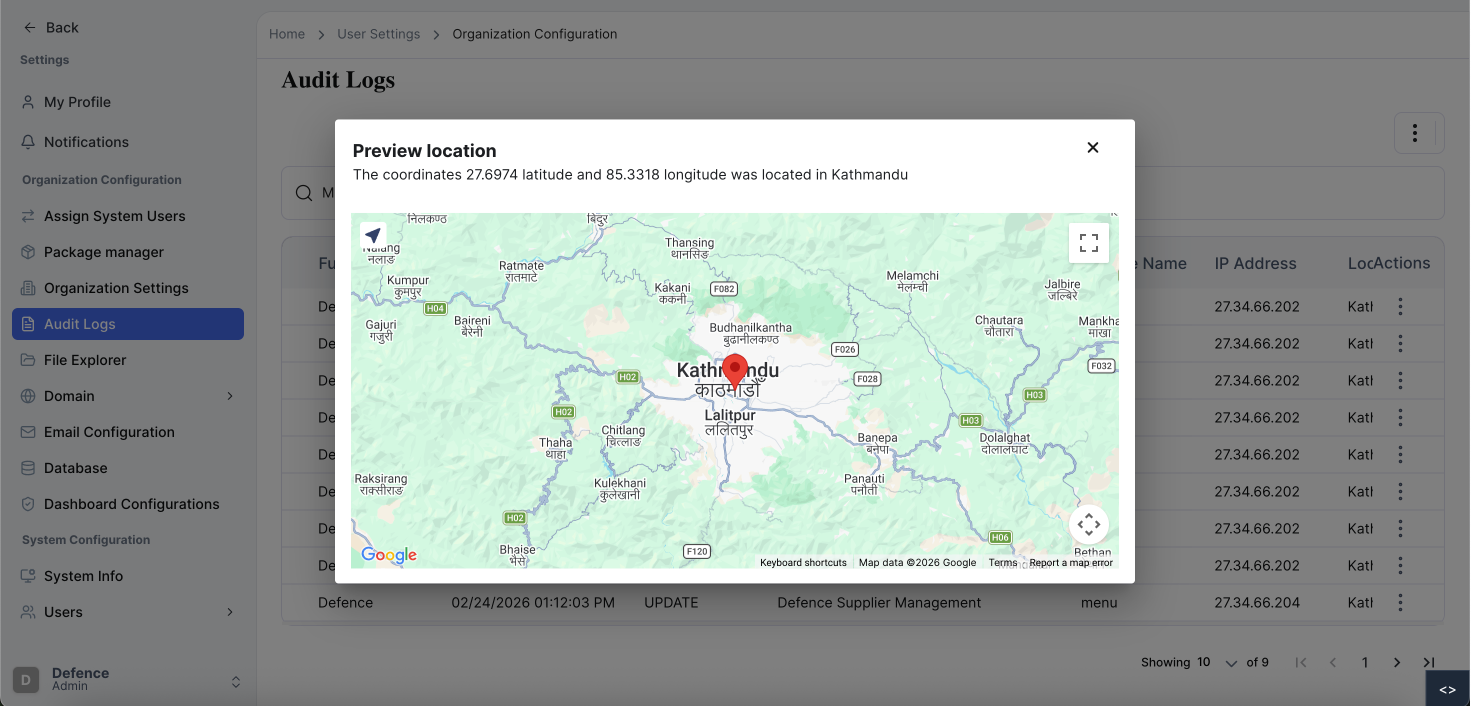Expand the Domain submenu

pos(229,395)
